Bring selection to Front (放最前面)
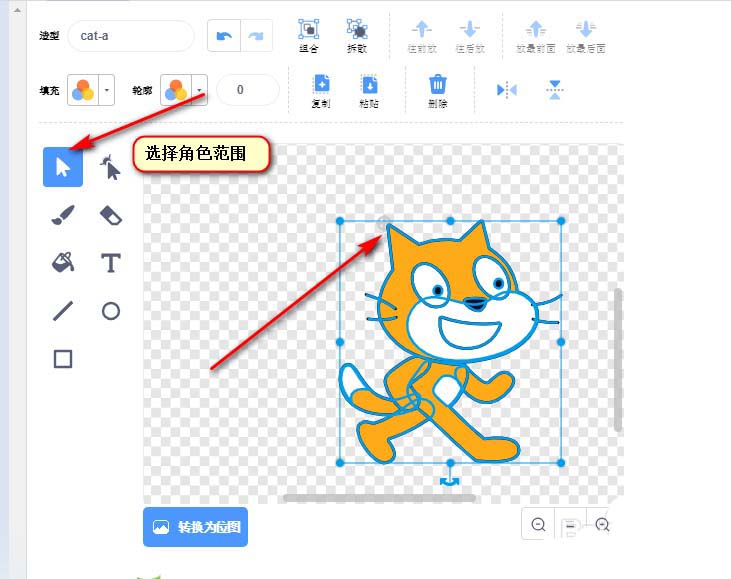 [536, 36]
